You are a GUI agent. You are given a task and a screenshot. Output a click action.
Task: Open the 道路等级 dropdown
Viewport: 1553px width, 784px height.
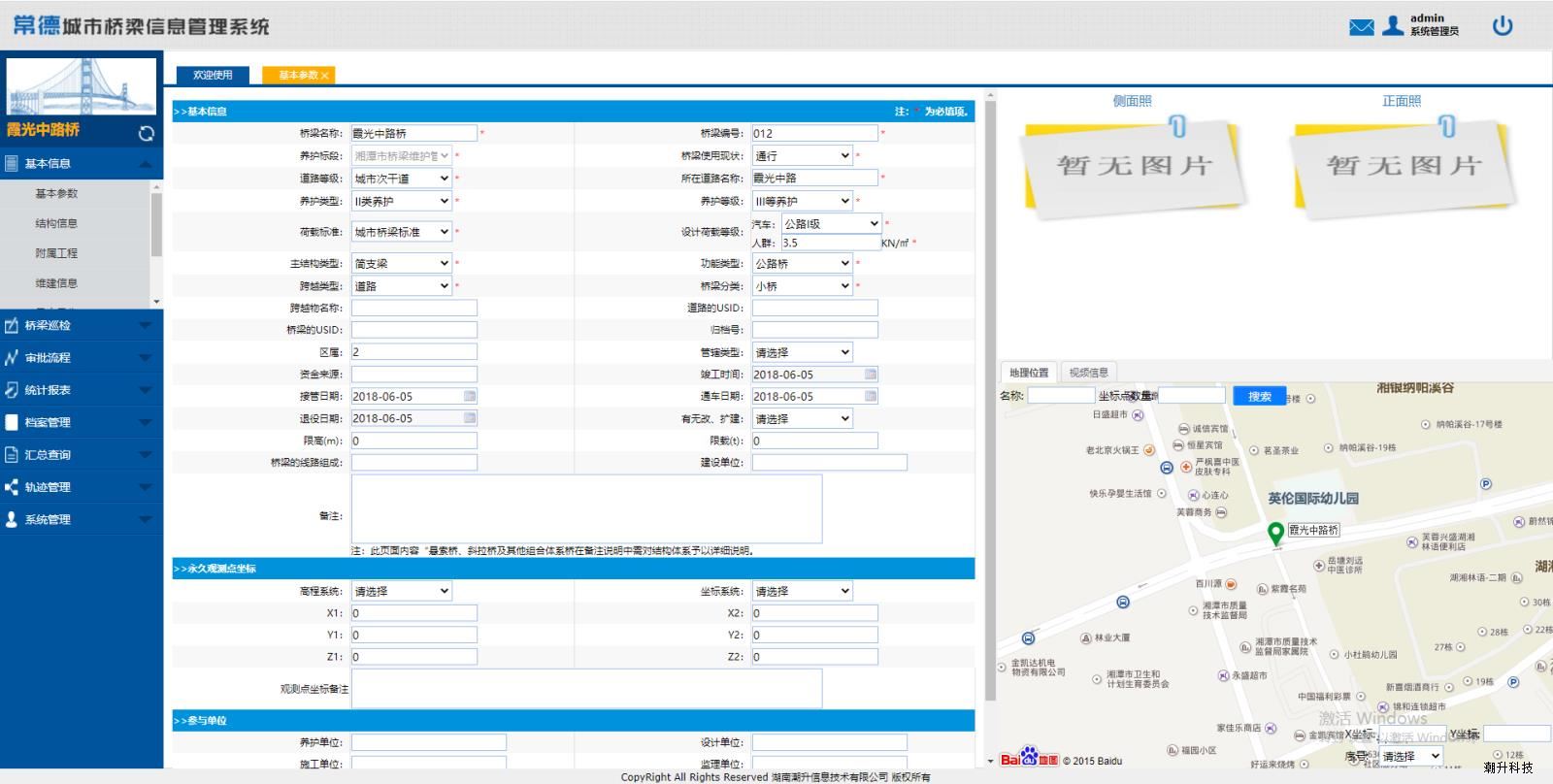402,179
